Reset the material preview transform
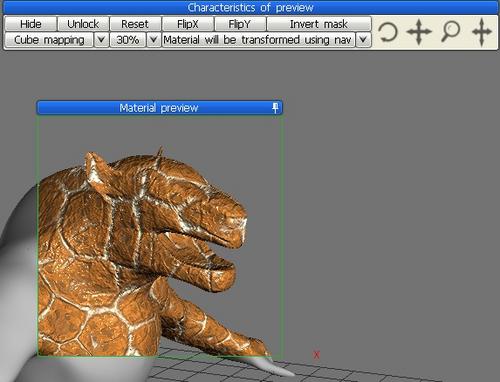Screen dimensions: 500x382 tap(135, 24)
